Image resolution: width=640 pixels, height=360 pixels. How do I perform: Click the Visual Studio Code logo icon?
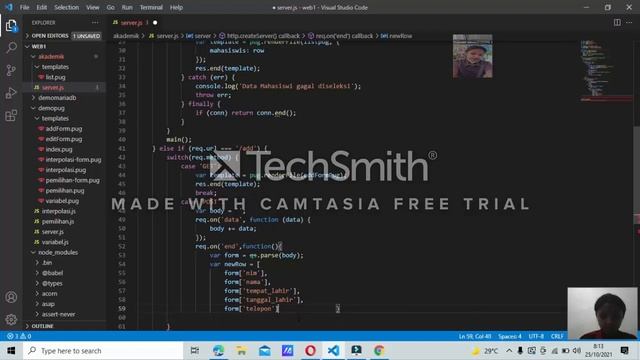tap(9, 7)
